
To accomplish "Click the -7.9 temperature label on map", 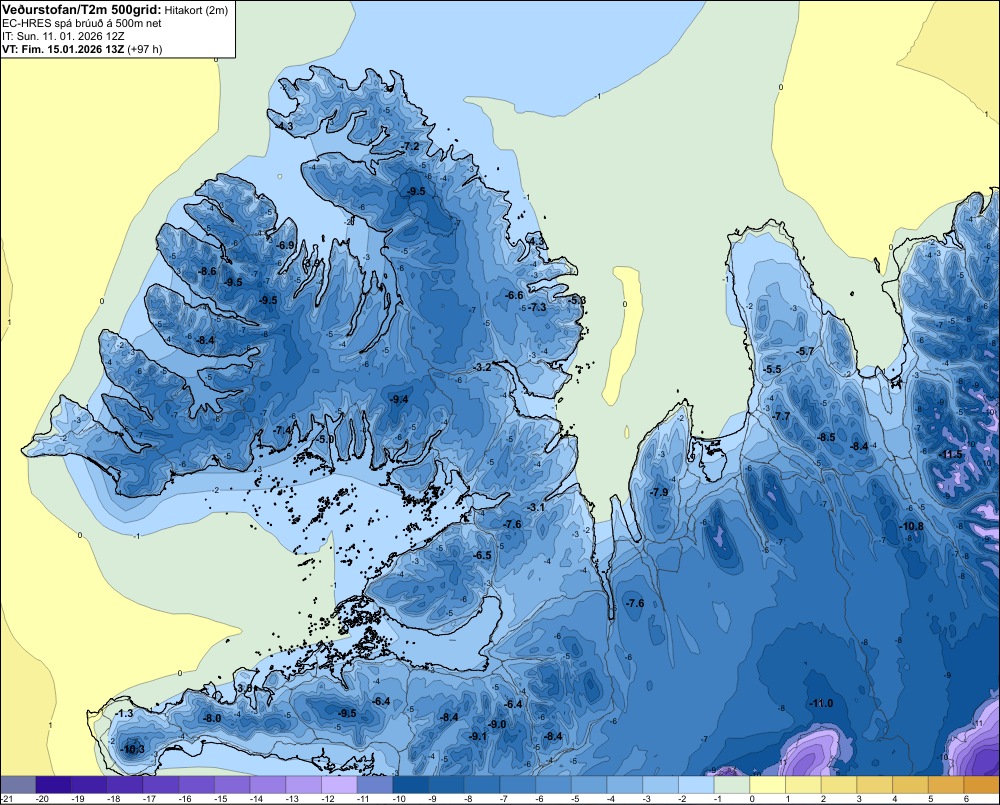I will click(x=659, y=492).
